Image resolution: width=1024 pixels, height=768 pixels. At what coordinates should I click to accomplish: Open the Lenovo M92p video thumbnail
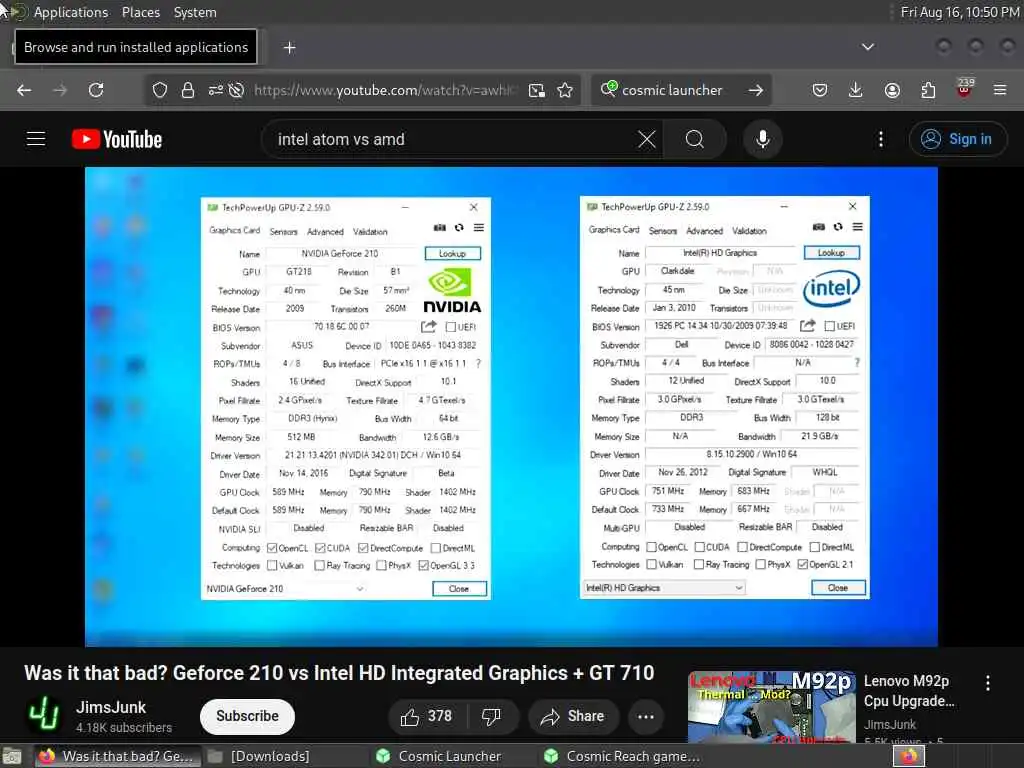771,707
